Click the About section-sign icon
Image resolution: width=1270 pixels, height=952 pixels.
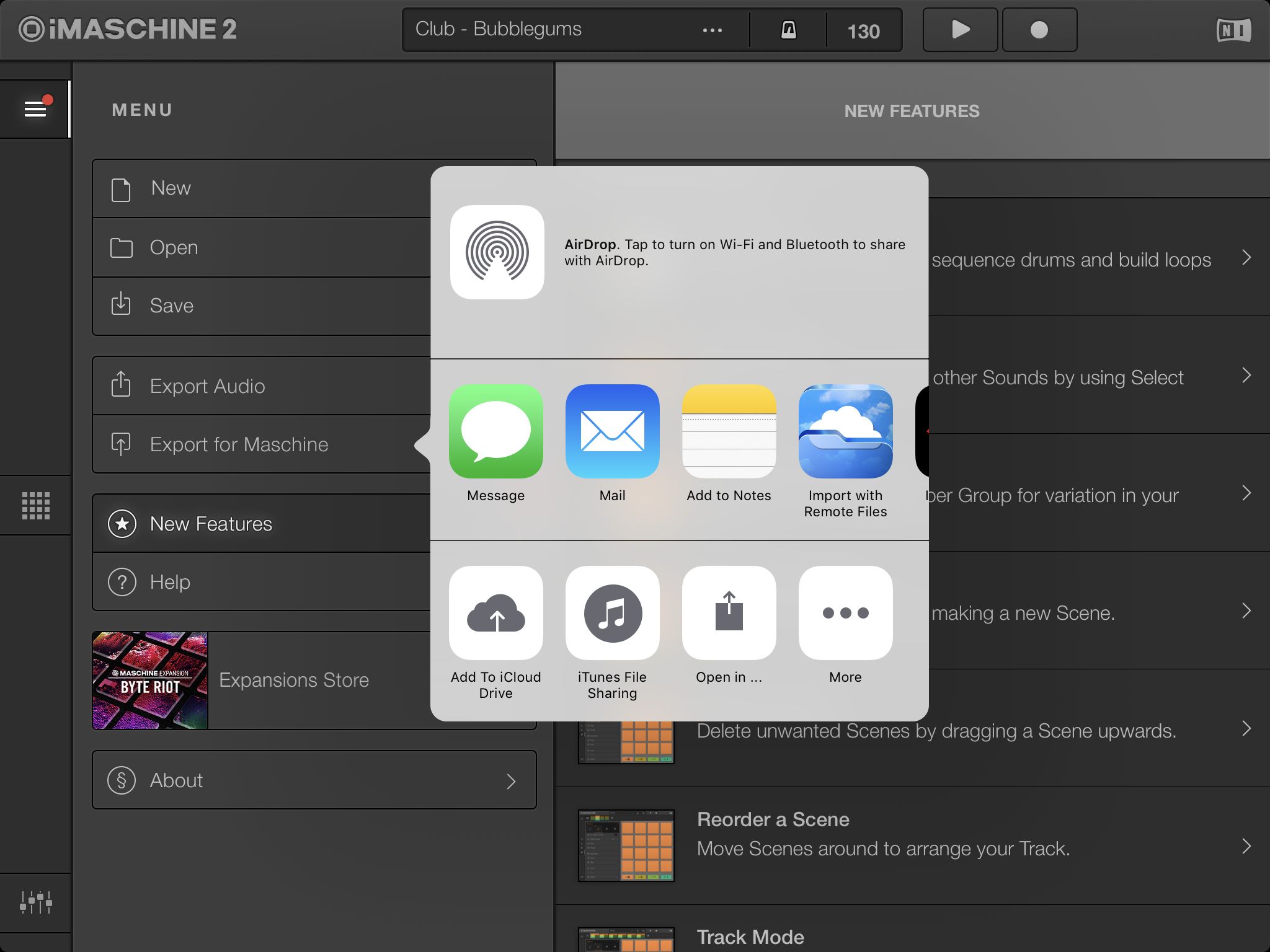122,780
